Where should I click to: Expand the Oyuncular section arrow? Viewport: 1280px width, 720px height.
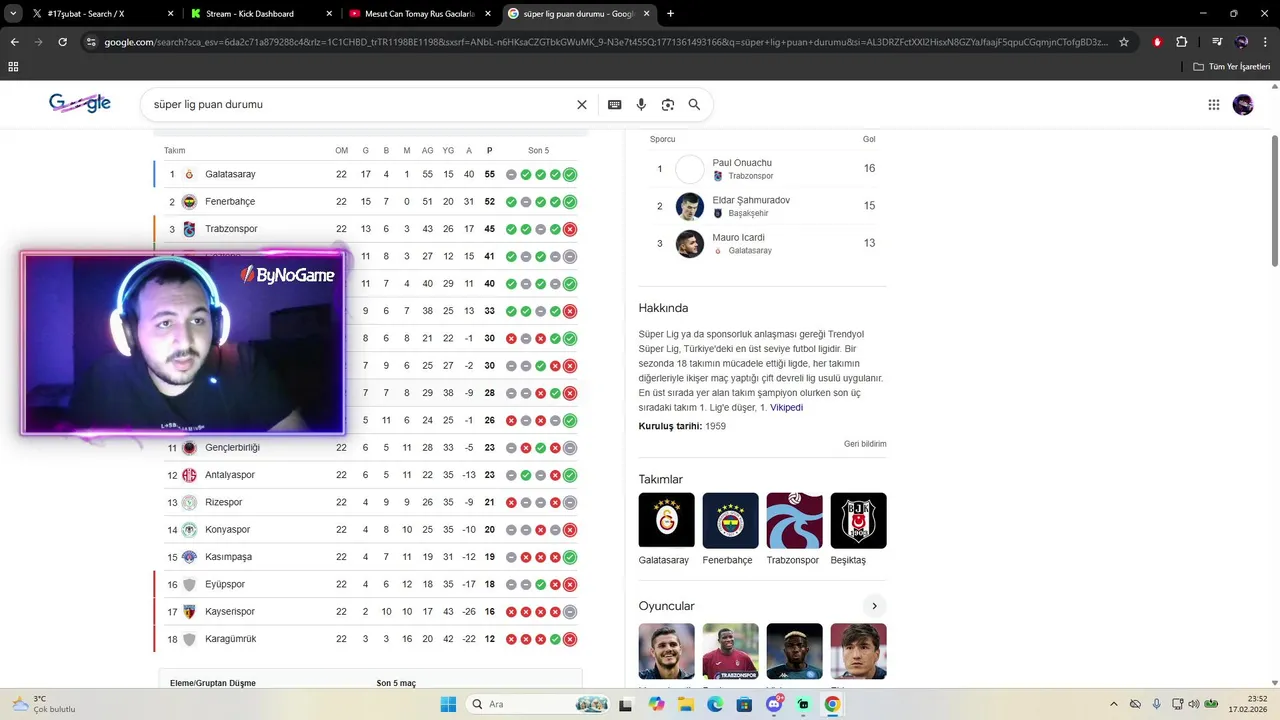[874, 606]
